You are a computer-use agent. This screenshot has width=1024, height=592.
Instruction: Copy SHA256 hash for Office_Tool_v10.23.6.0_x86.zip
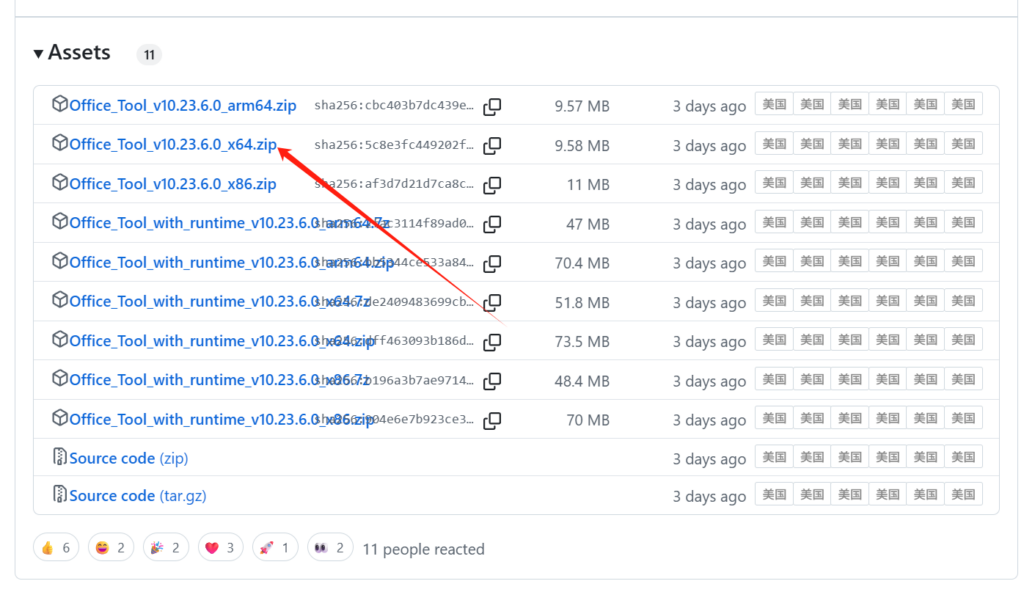coord(492,185)
